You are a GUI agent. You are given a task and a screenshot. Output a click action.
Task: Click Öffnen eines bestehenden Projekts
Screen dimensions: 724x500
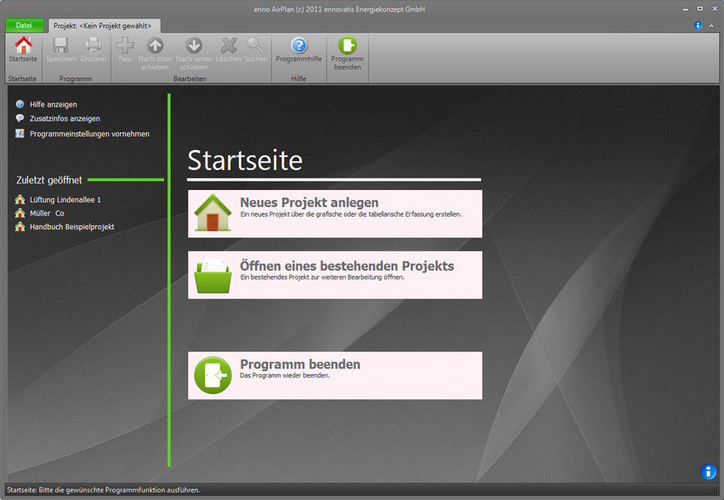[334, 275]
